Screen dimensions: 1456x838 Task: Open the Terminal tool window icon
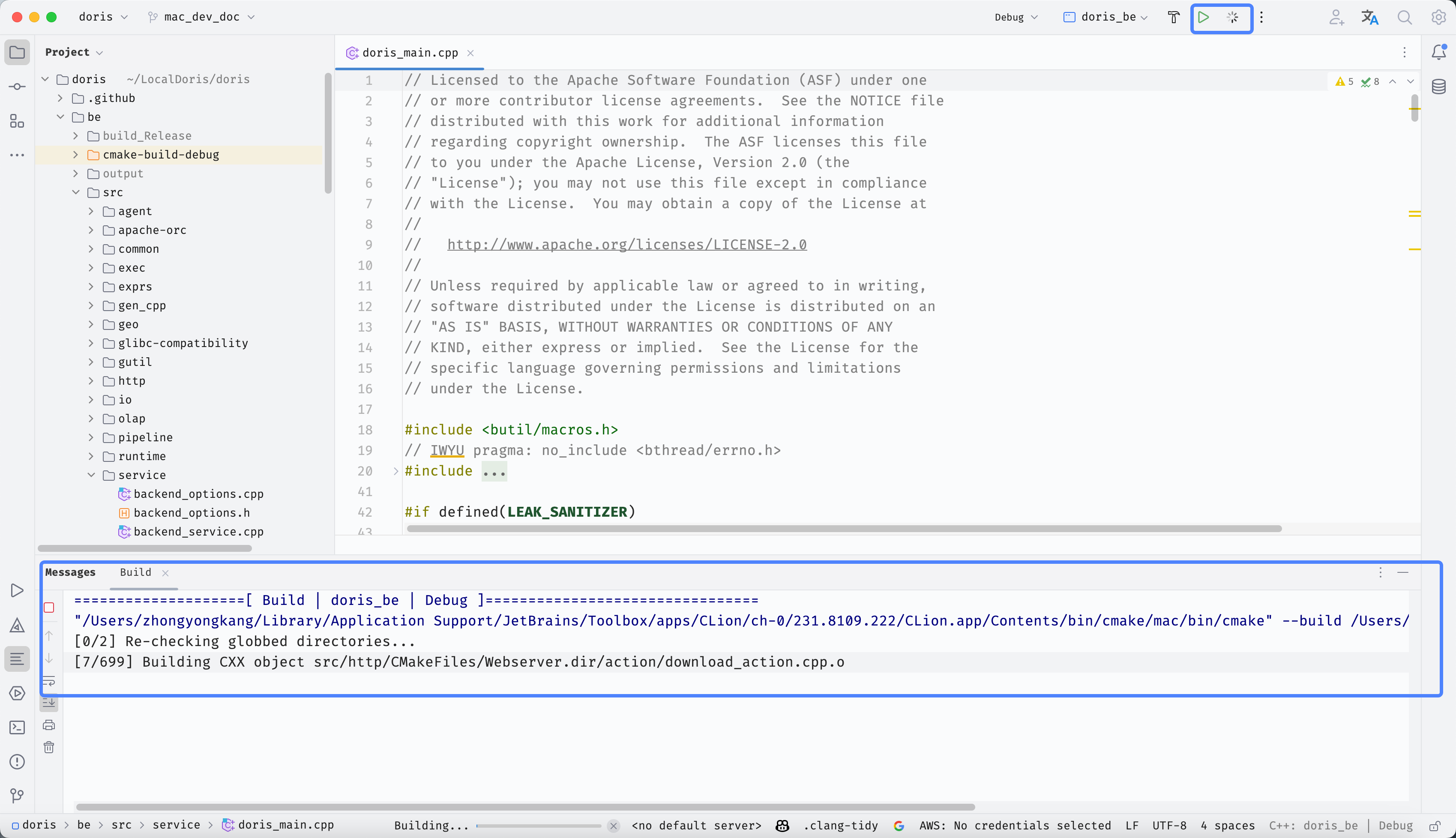click(17, 727)
